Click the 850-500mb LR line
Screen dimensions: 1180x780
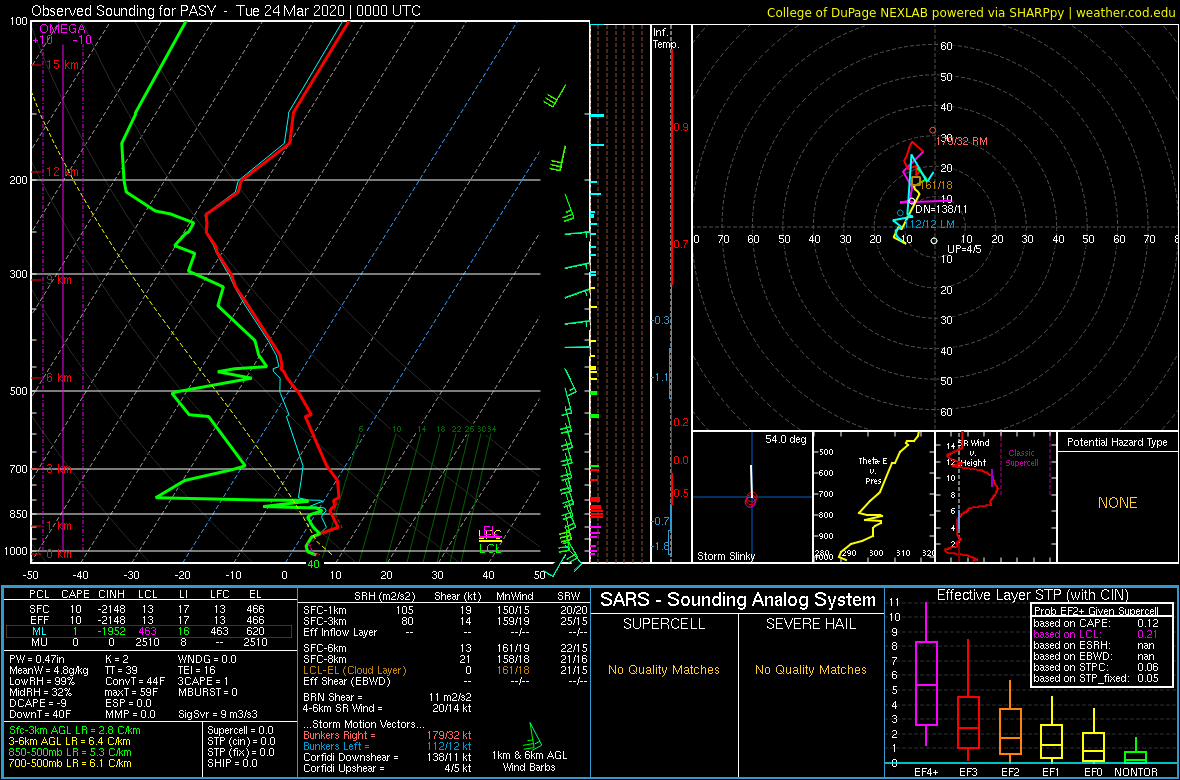pos(70,753)
